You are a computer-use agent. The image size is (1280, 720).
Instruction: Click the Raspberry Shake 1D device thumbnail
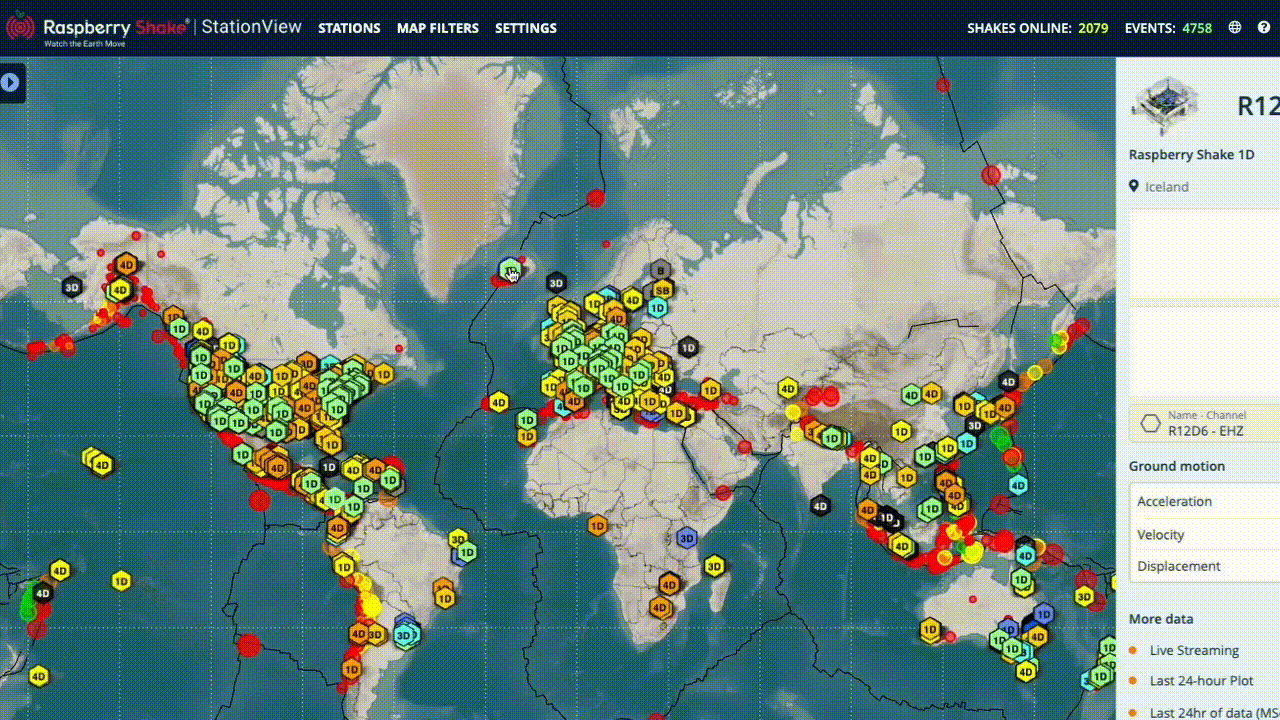[x=1167, y=106]
